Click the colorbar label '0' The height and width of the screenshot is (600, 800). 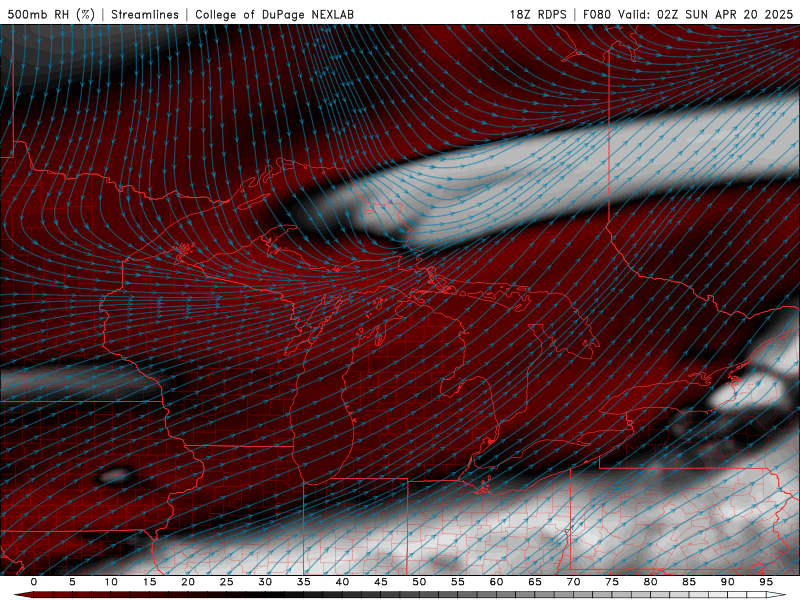[34, 582]
